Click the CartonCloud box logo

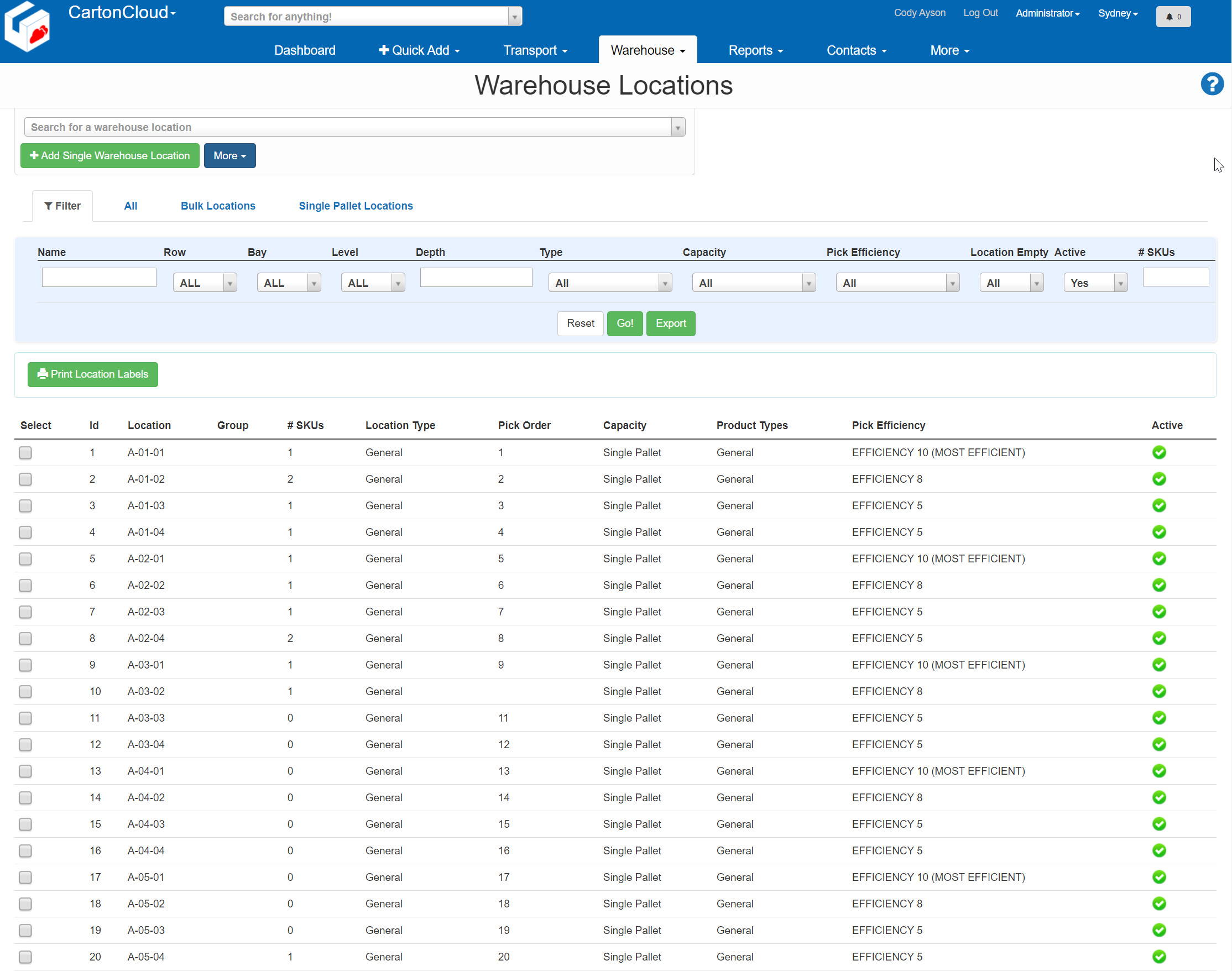tap(27, 27)
